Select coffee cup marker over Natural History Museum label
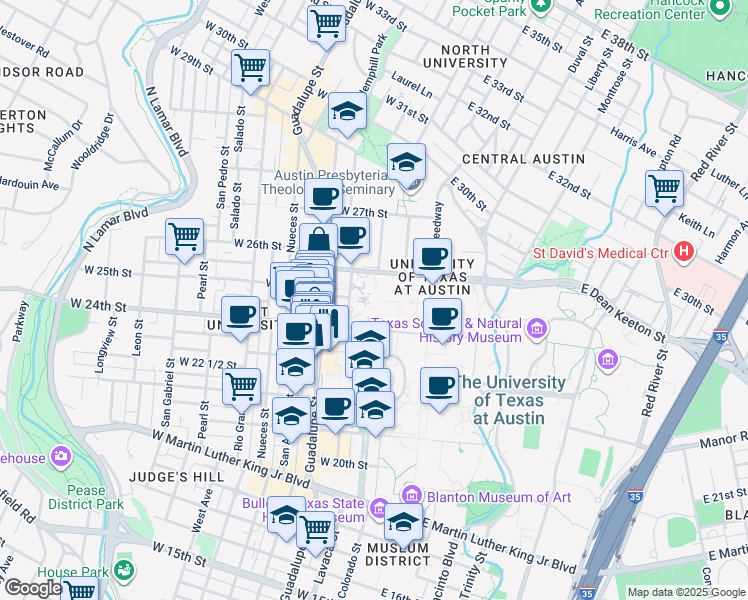The width and height of the screenshot is (748, 600). pos(442,320)
